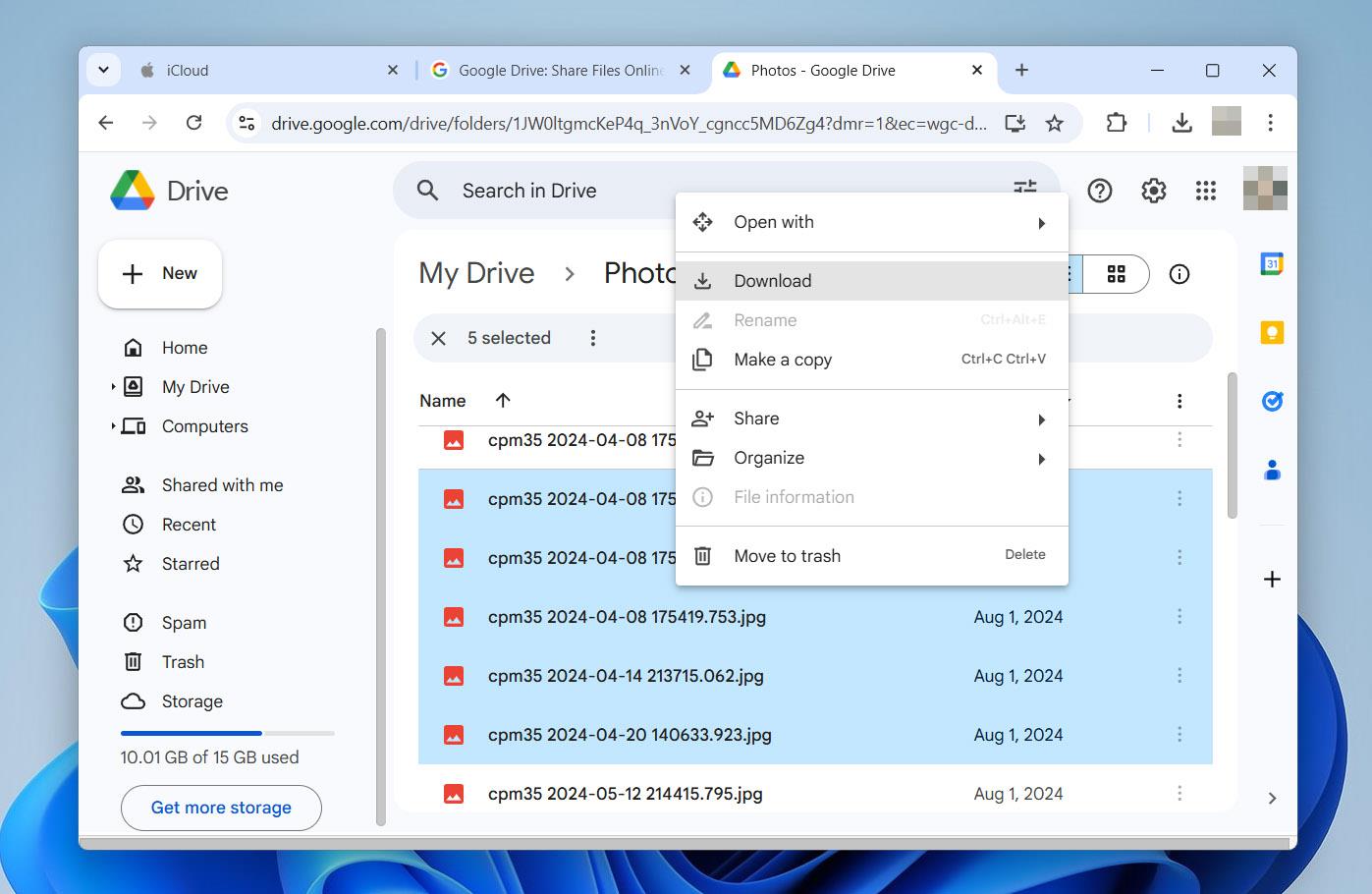The height and width of the screenshot is (894, 1372).
Task: Open more actions beside 5 selected
Action: tap(592, 338)
